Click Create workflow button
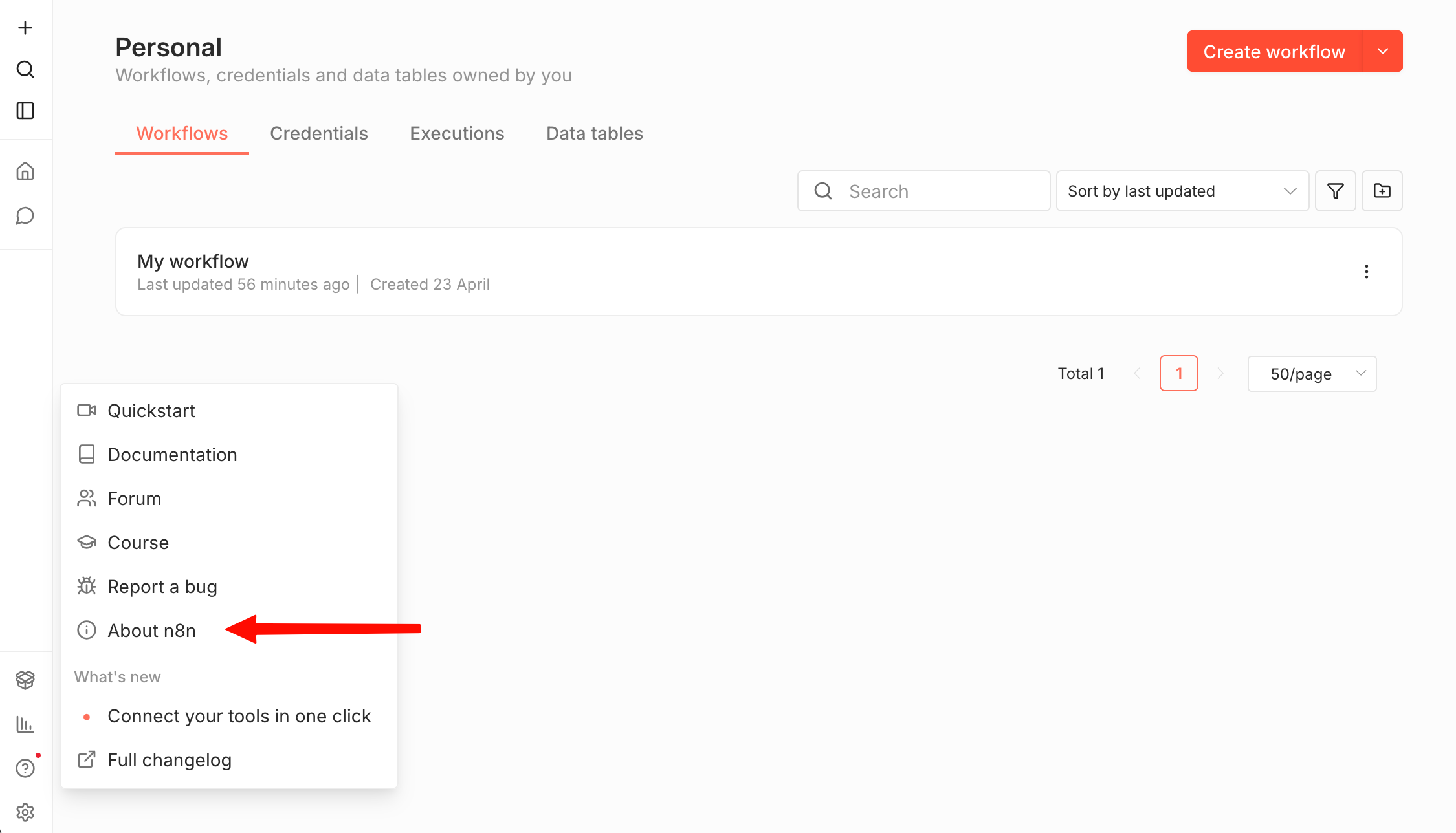 click(x=1274, y=51)
